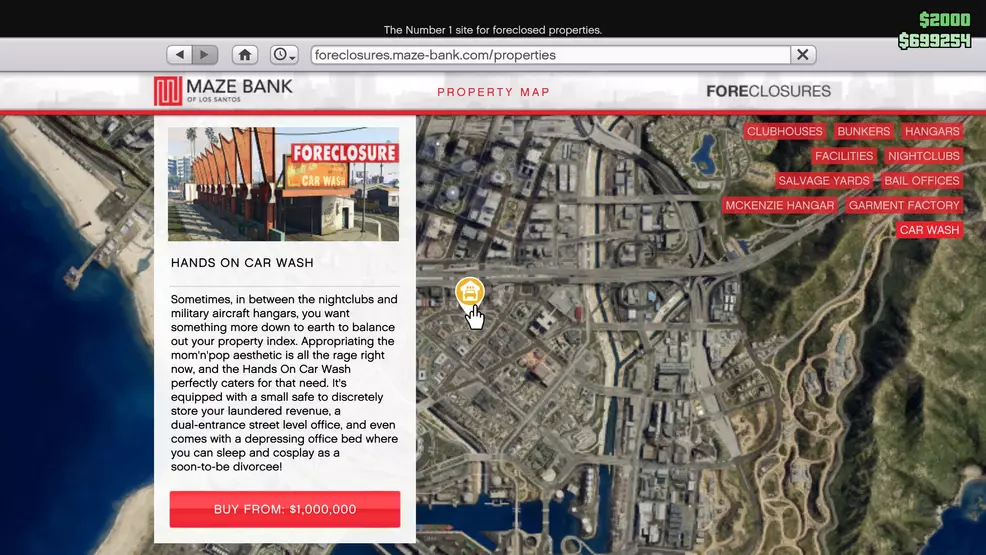Viewport: 986px width, 555px height.
Task: Click the car wash map marker icon
Action: [x=470, y=292]
